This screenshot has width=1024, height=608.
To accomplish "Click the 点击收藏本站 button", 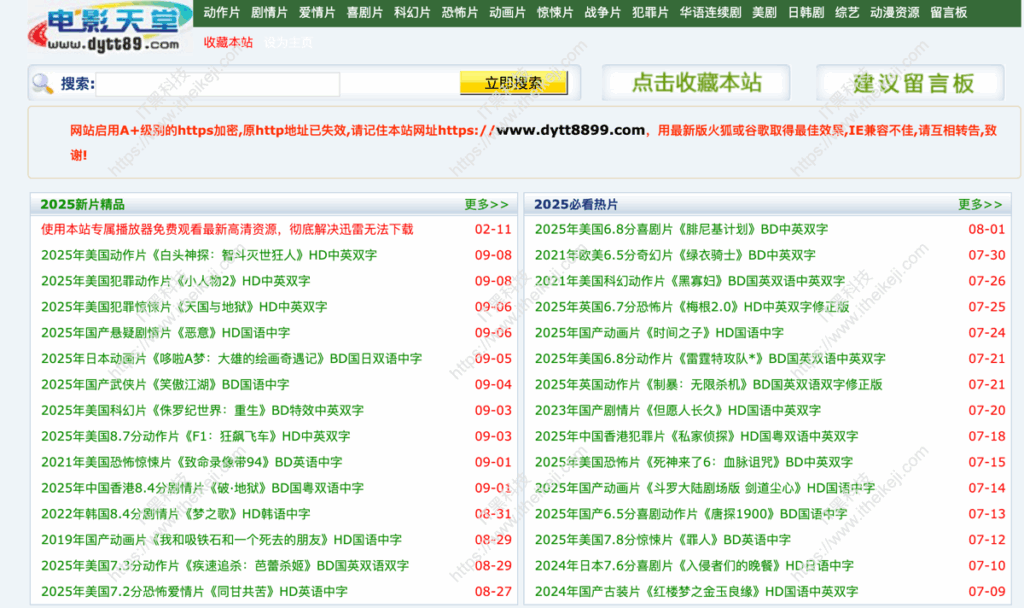I will pyautogui.click(x=697, y=83).
